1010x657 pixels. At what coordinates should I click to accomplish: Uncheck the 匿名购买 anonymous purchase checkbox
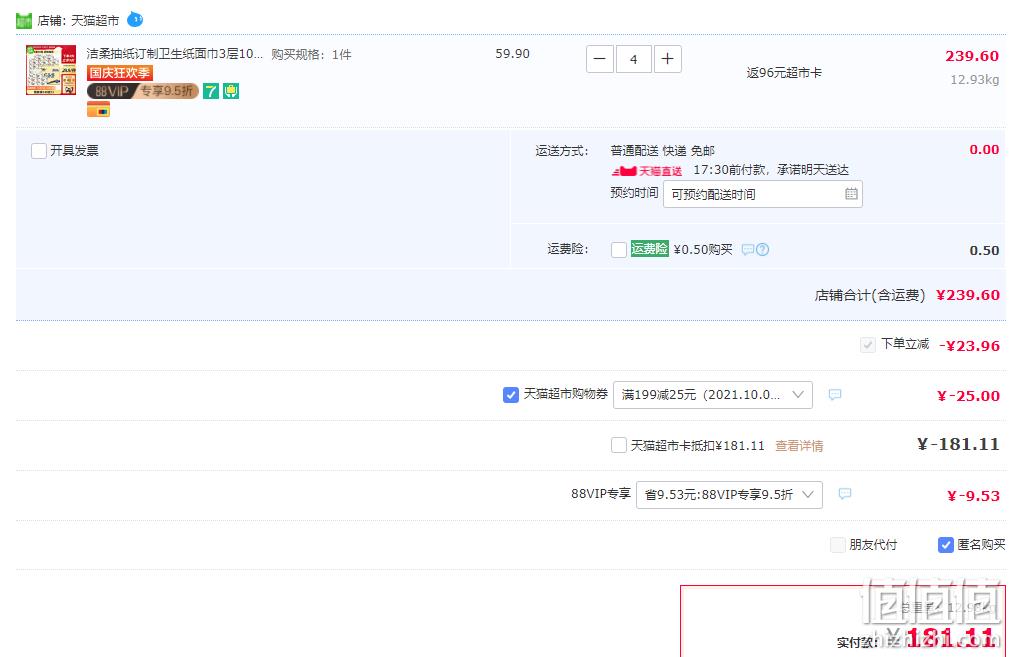(x=946, y=545)
